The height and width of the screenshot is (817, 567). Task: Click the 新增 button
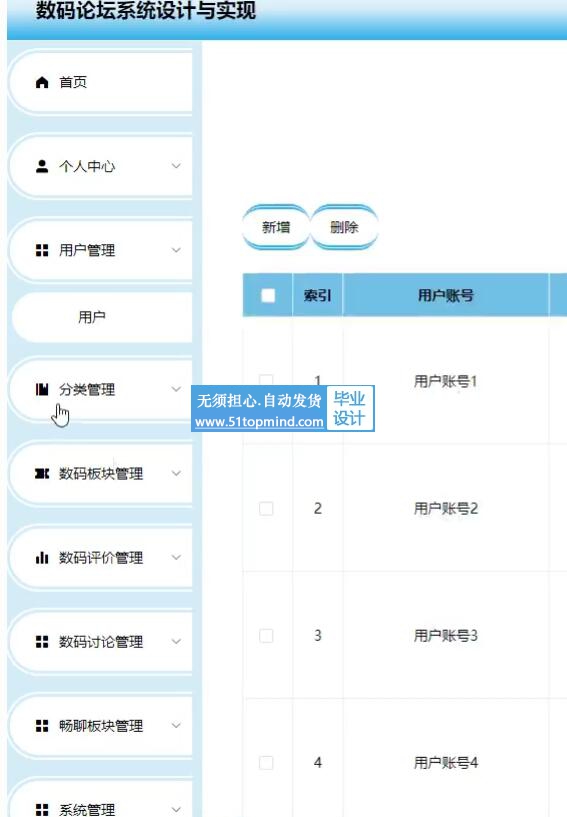click(x=276, y=227)
